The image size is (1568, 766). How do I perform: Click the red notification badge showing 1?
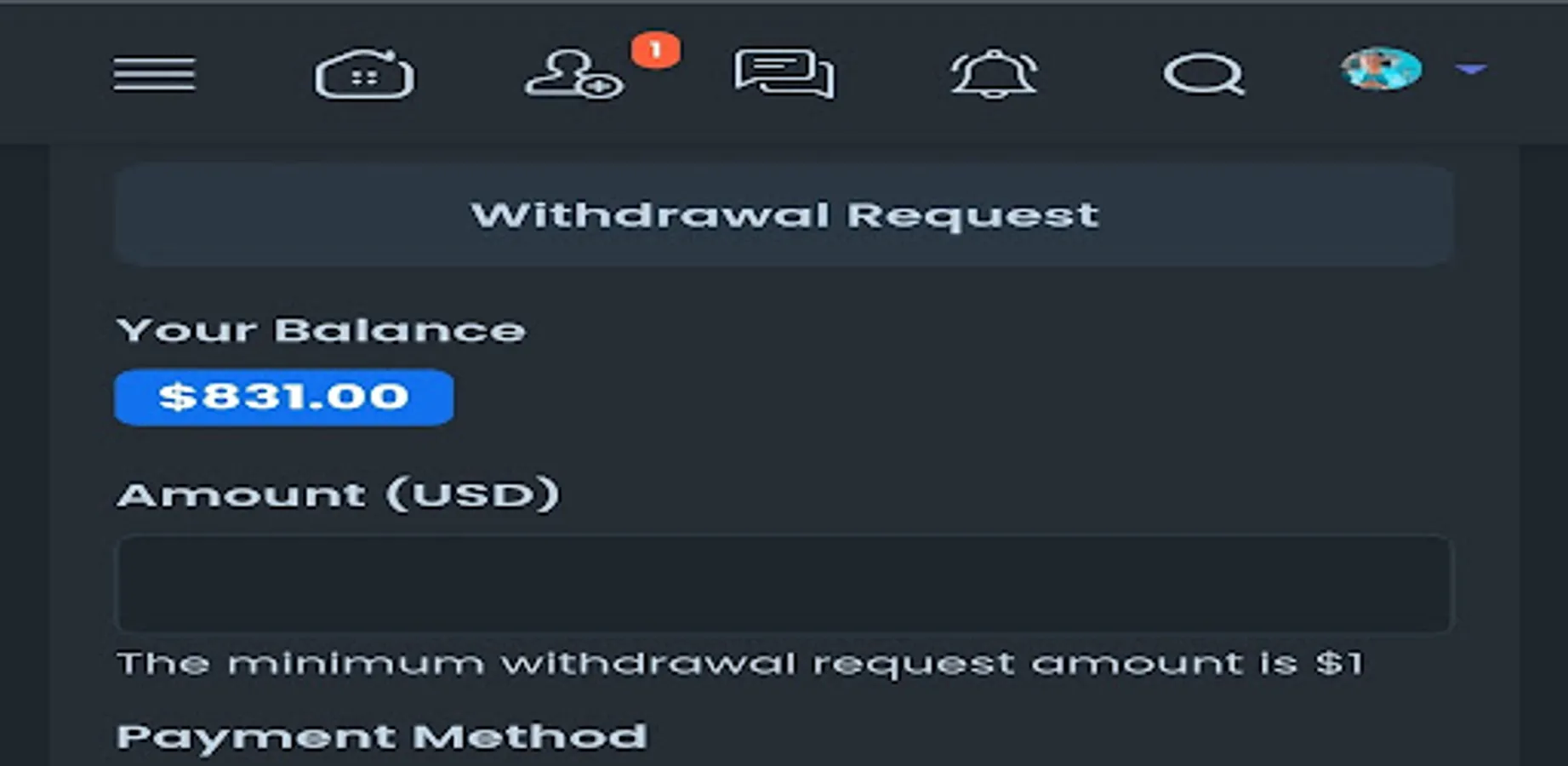[x=655, y=50]
